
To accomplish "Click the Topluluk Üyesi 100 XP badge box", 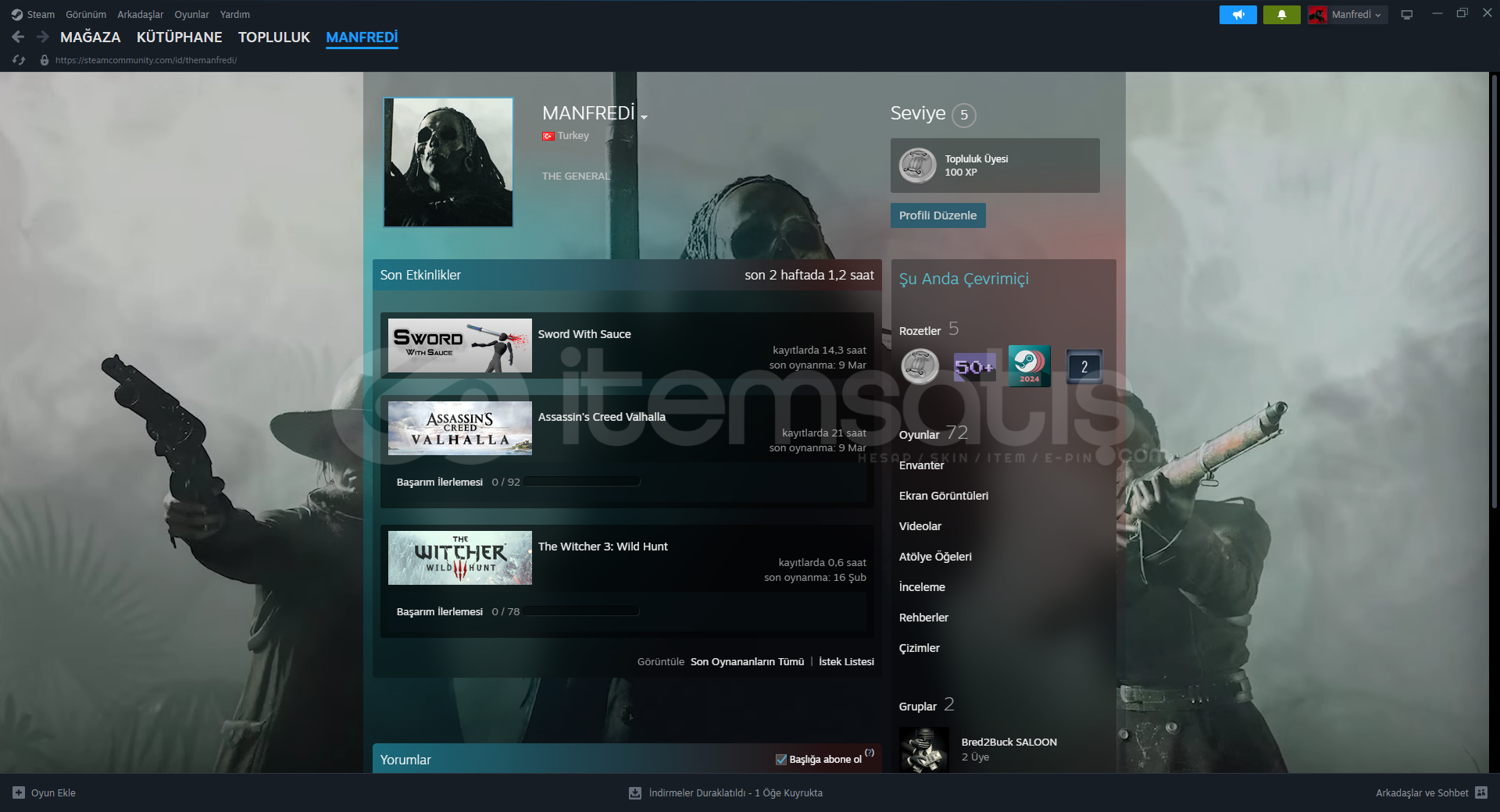I will coord(995,166).
